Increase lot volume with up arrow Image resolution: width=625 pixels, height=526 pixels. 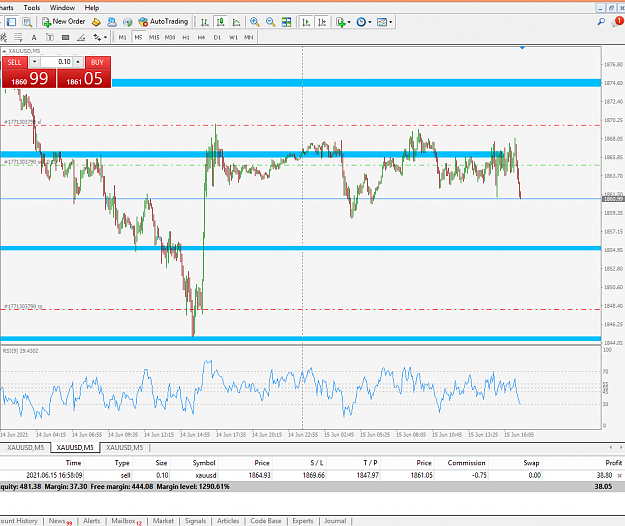[78, 62]
